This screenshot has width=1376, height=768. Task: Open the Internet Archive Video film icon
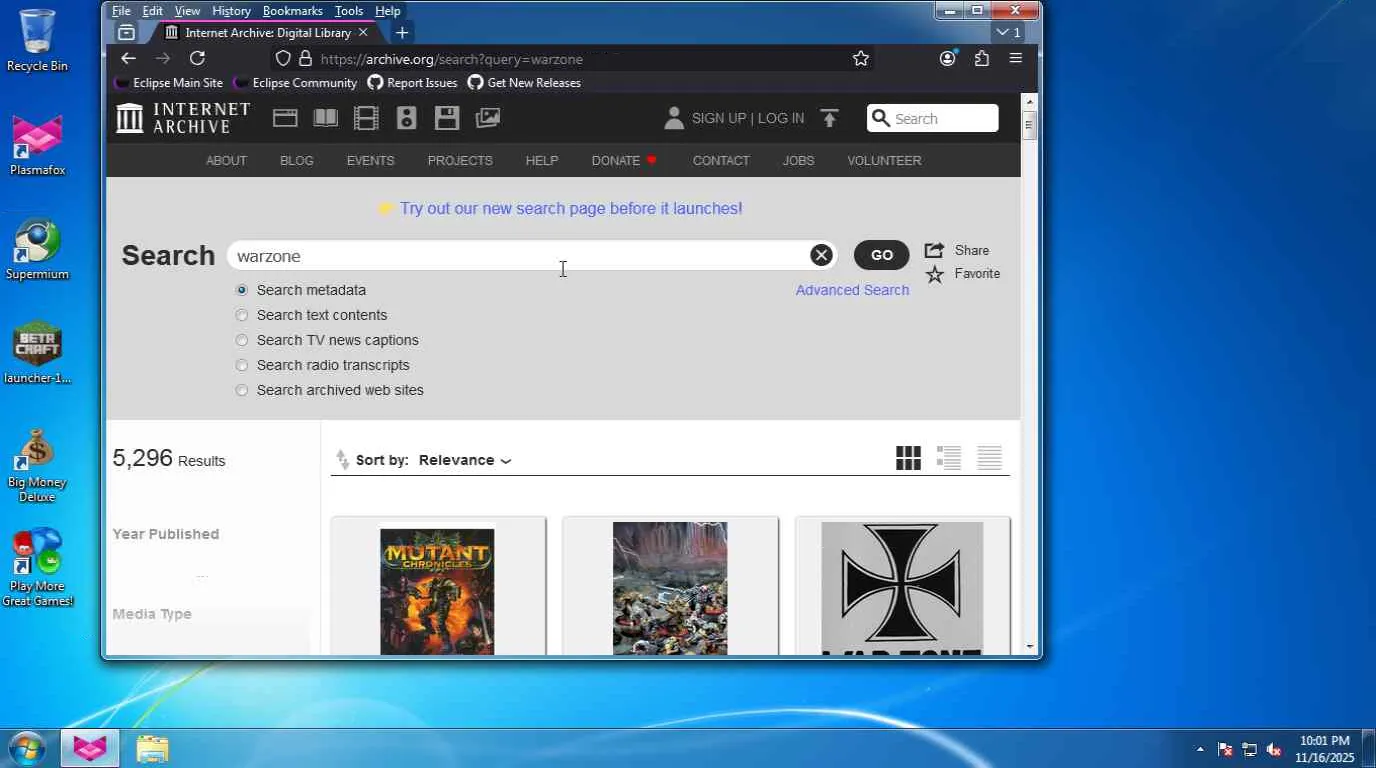366,118
